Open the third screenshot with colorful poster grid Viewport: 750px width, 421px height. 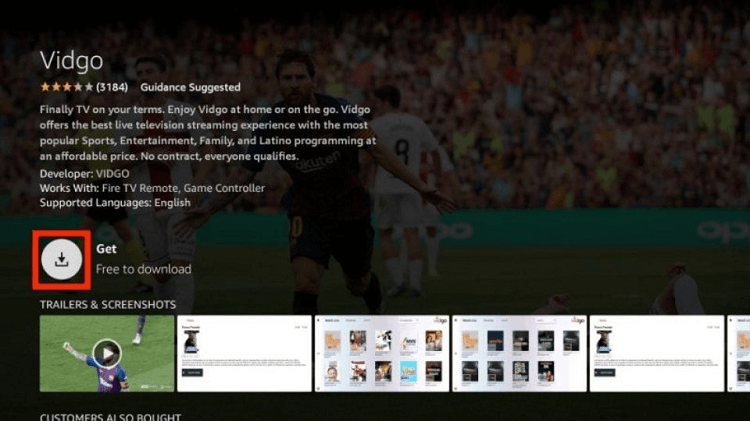coord(382,354)
